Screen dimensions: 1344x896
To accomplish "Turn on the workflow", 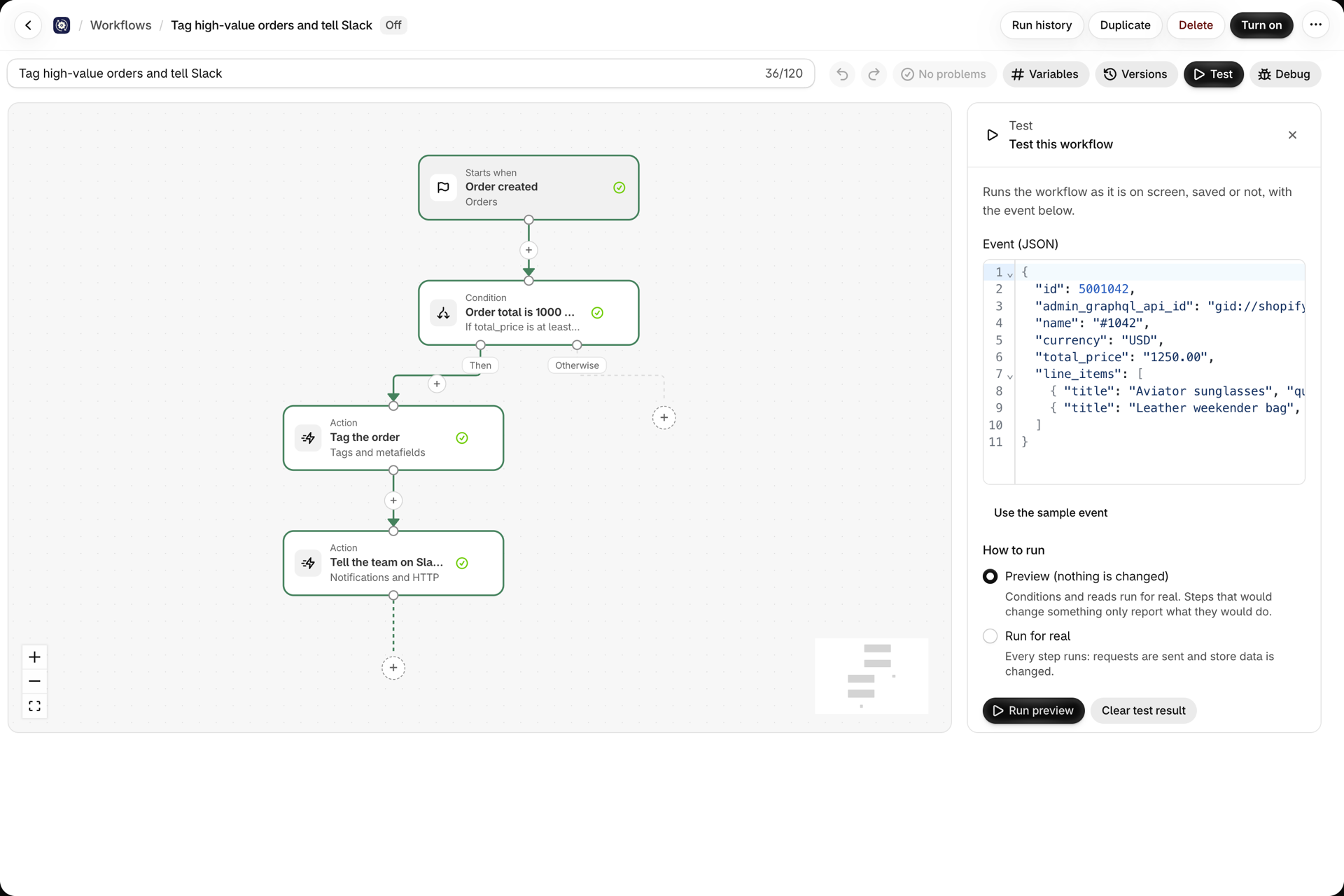I will [x=1261, y=25].
